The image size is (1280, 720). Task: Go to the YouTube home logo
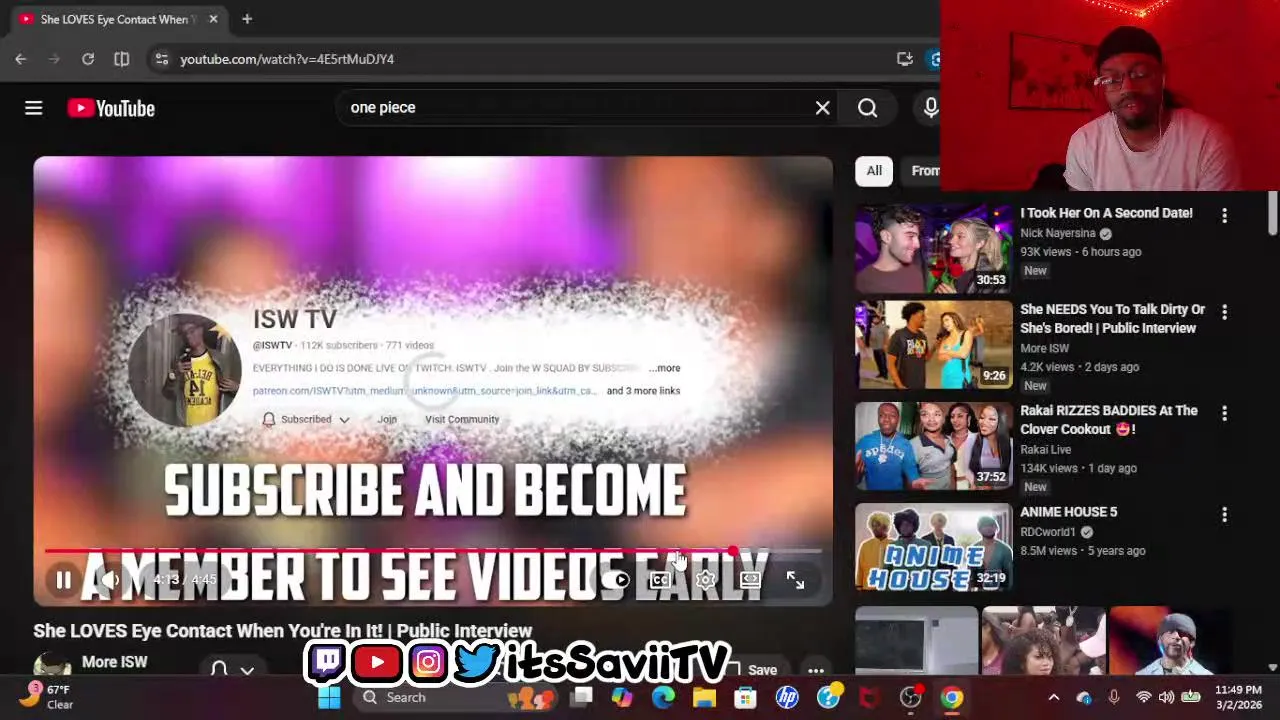pos(111,108)
